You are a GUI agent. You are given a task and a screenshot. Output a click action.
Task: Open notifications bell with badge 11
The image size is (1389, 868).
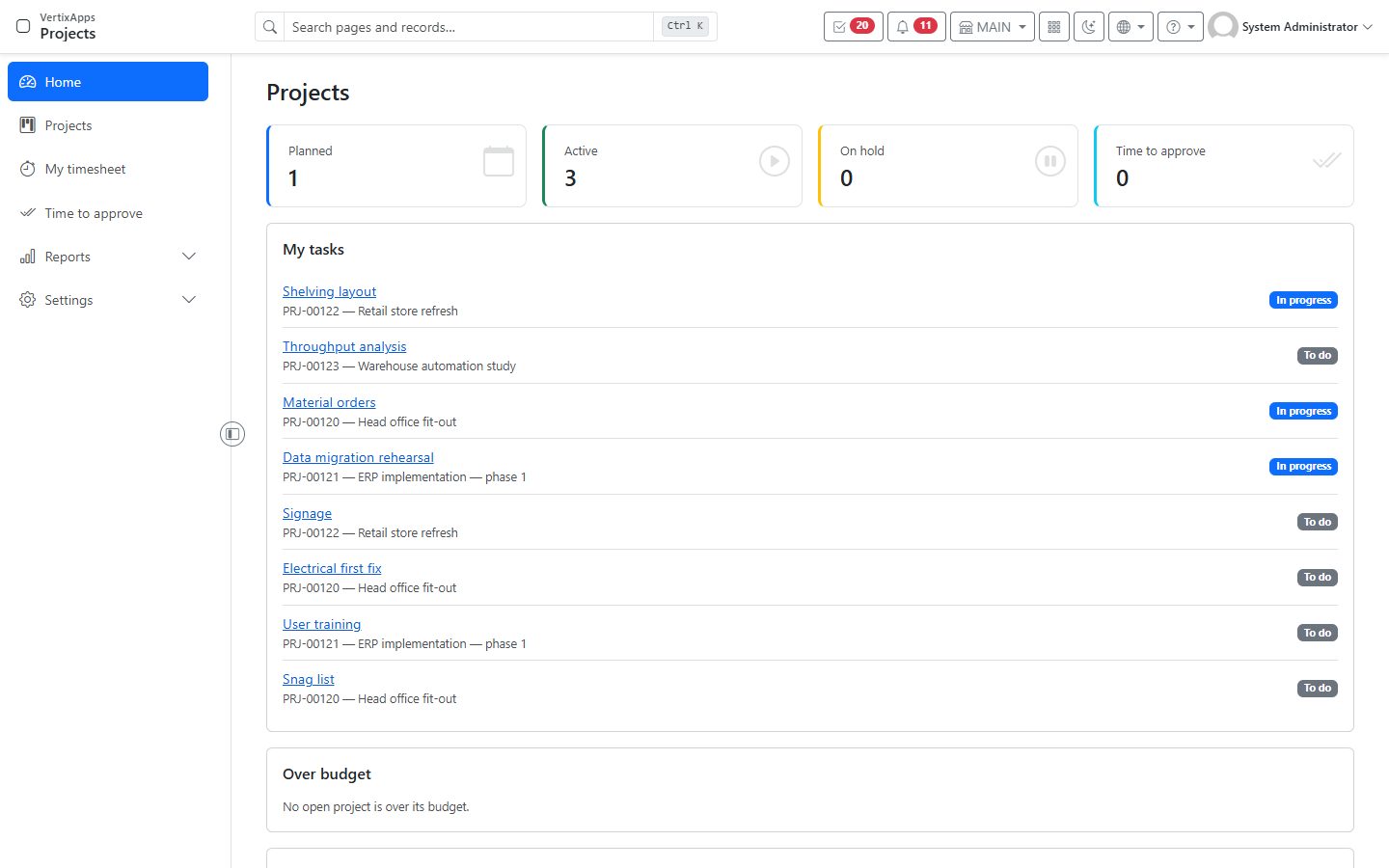tap(916, 27)
